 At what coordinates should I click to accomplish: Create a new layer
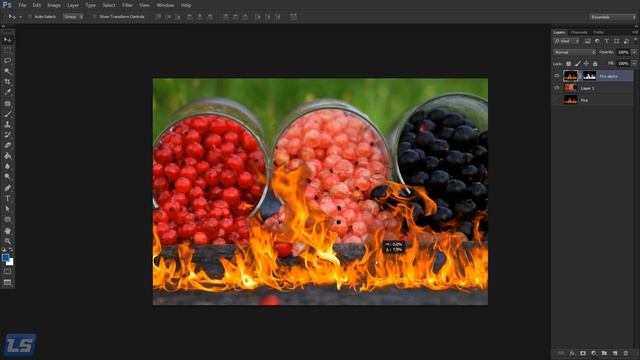pyautogui.click(x=615, y=353)
